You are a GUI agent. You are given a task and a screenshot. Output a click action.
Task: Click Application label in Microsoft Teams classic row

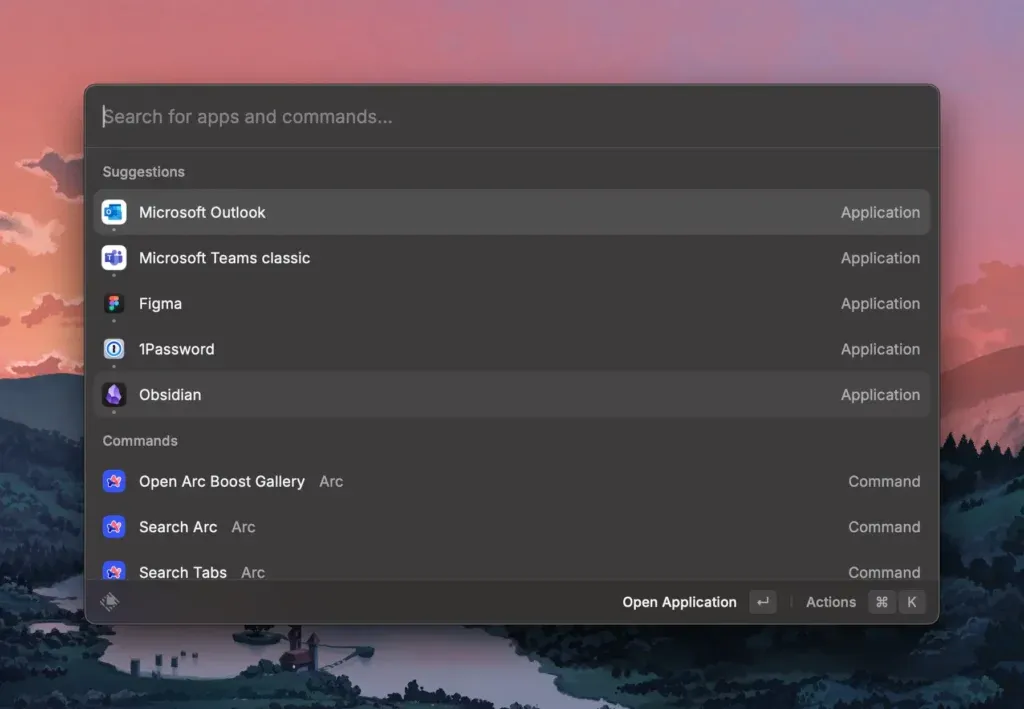(880, 258)
